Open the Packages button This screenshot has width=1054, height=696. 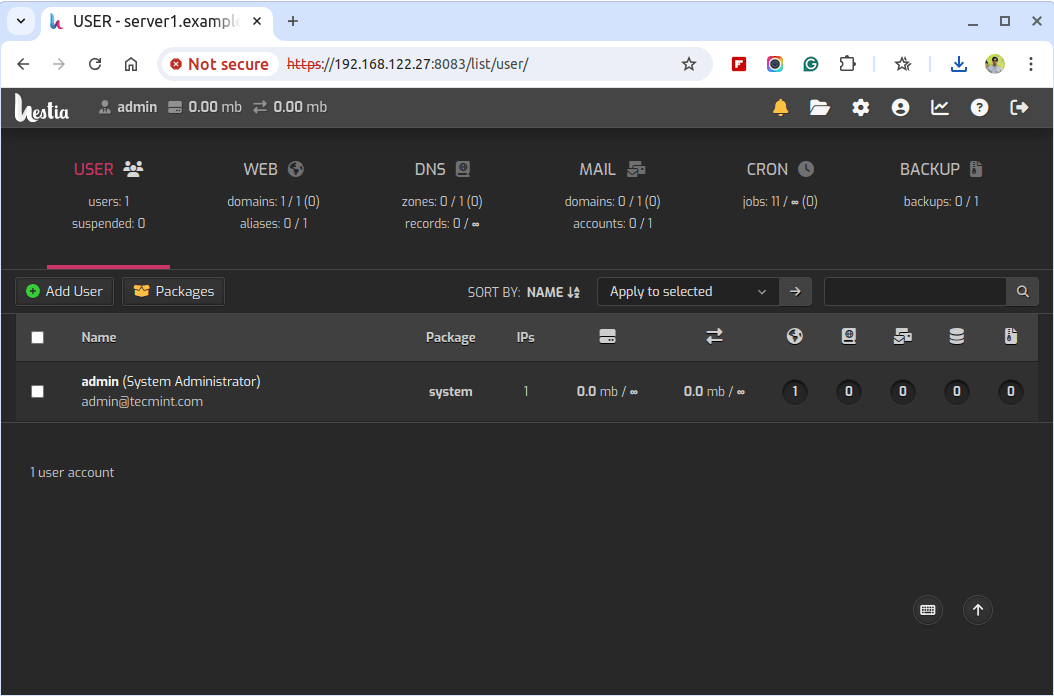[x=173, y=291]
